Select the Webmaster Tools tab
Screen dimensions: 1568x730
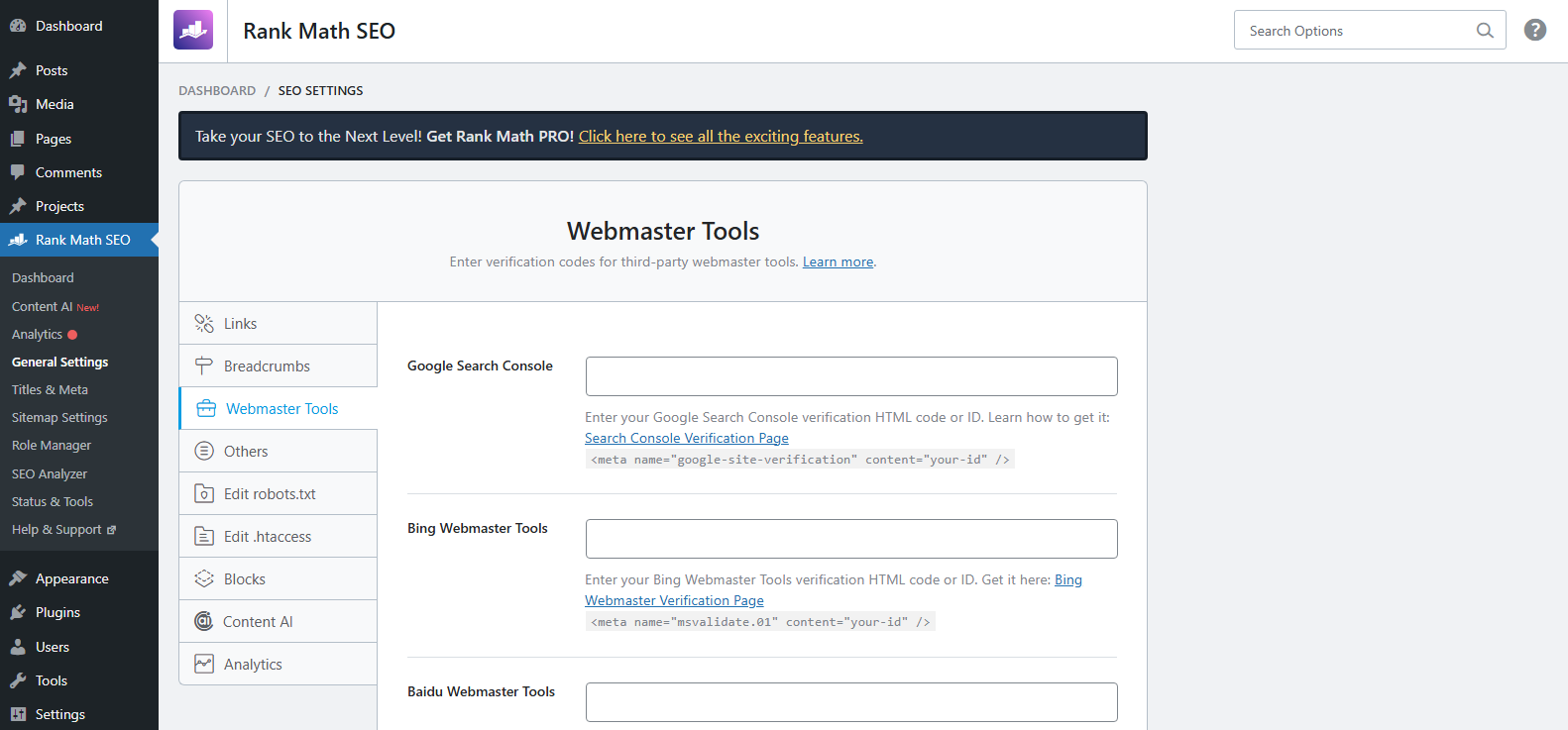(x=279, y=409)
